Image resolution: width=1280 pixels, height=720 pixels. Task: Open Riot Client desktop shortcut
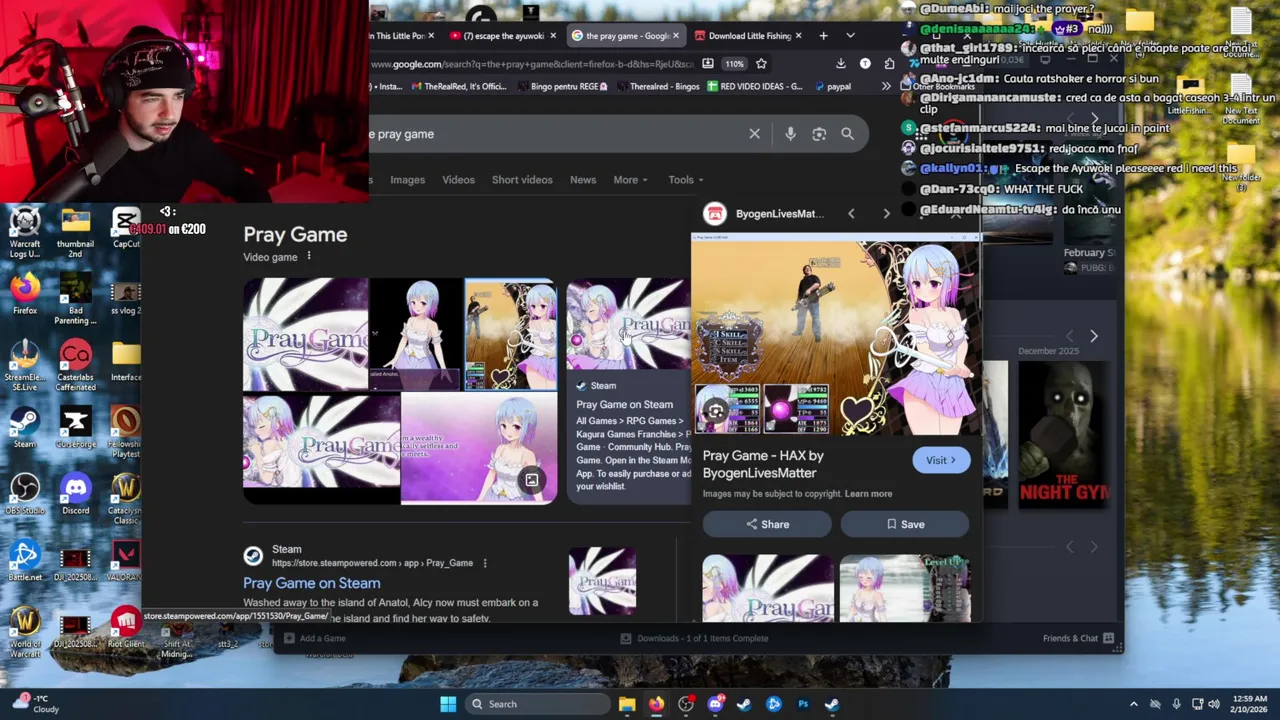[x=125, y=628]
